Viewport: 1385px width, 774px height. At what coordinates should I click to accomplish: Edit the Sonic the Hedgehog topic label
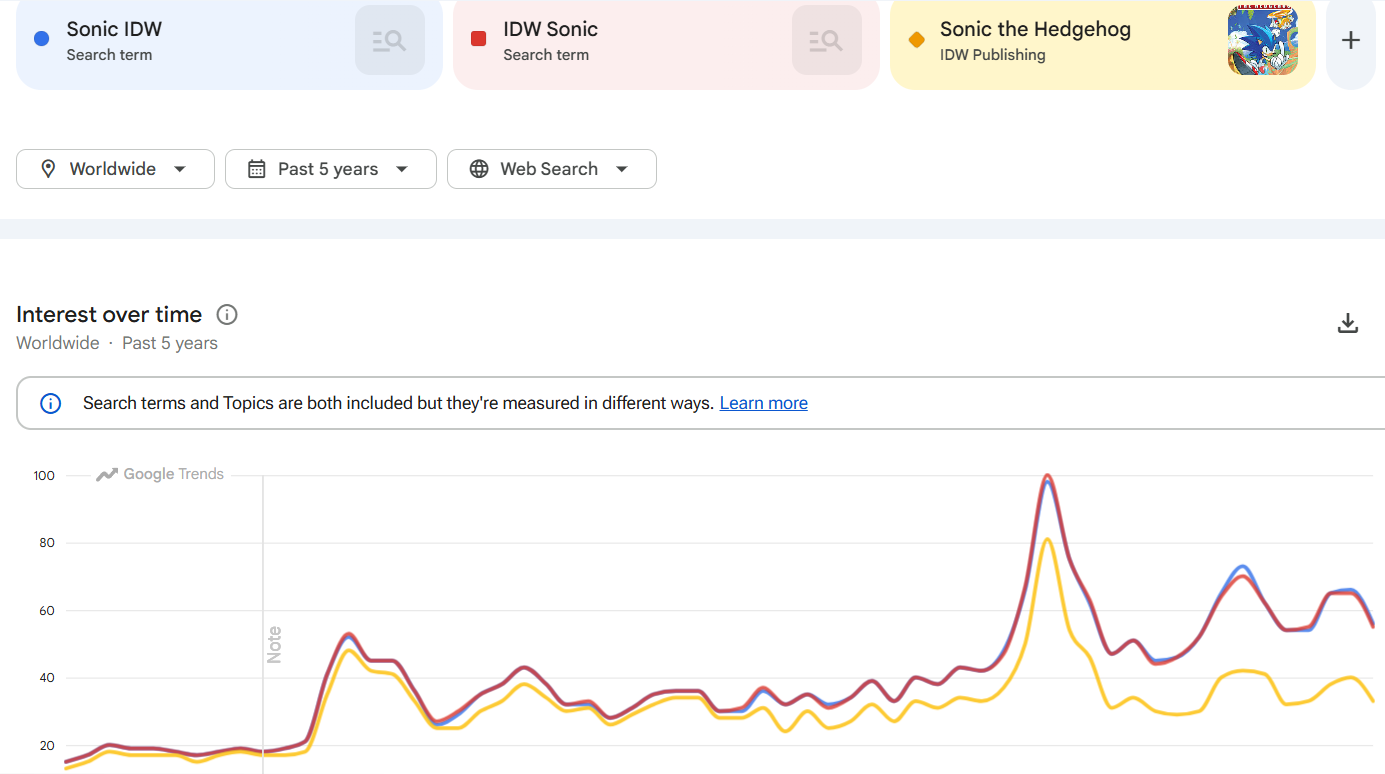click(1035, 29)
